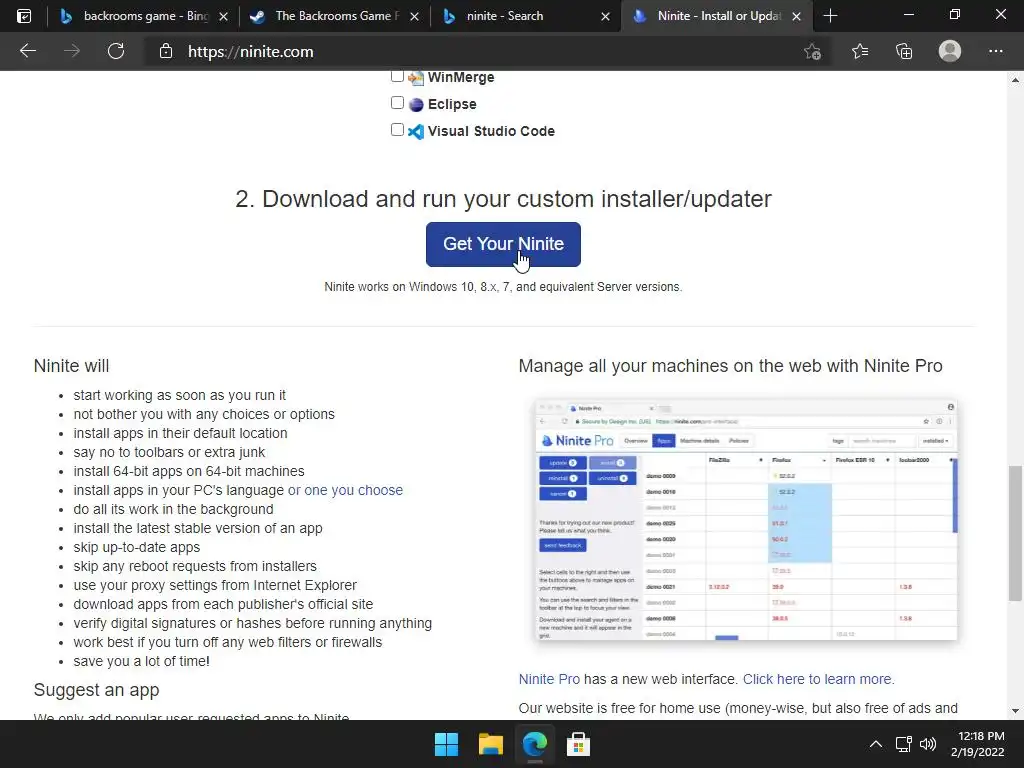Click the scrollbar down arrow
The image size is (1024, 768).
(1014, 711)
